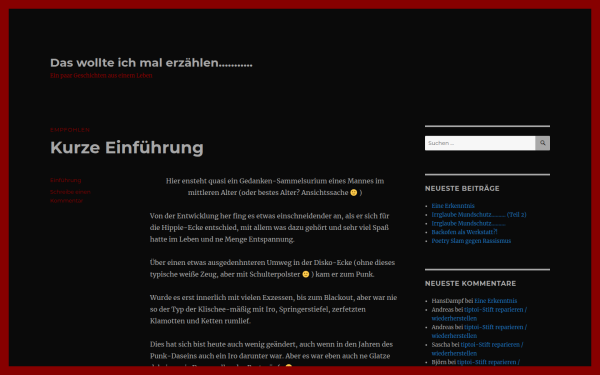The height and width of the screenshot is (375, 600).
Task: Open the Kurze Einführung post title
Action: (x=127, y=148)
